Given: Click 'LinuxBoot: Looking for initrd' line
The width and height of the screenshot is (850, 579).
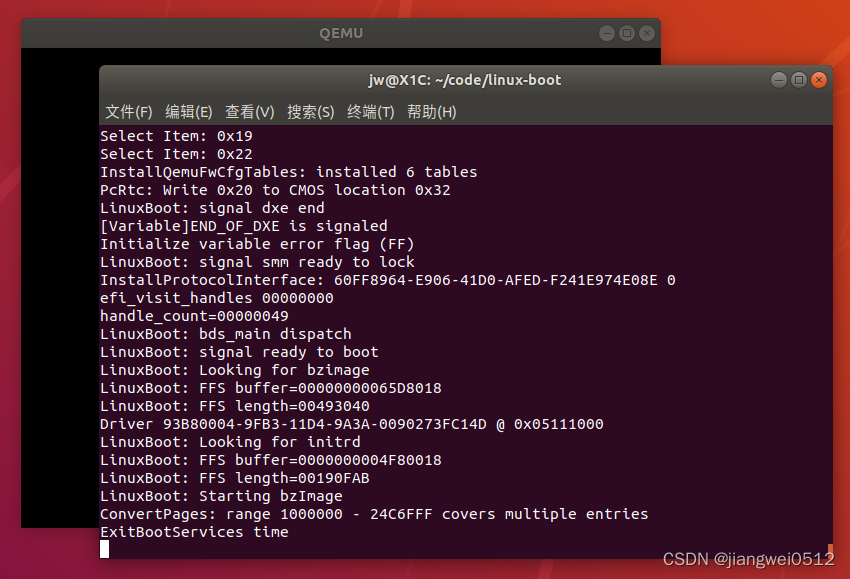Looking at the screenshot, I should coord(230,442).
